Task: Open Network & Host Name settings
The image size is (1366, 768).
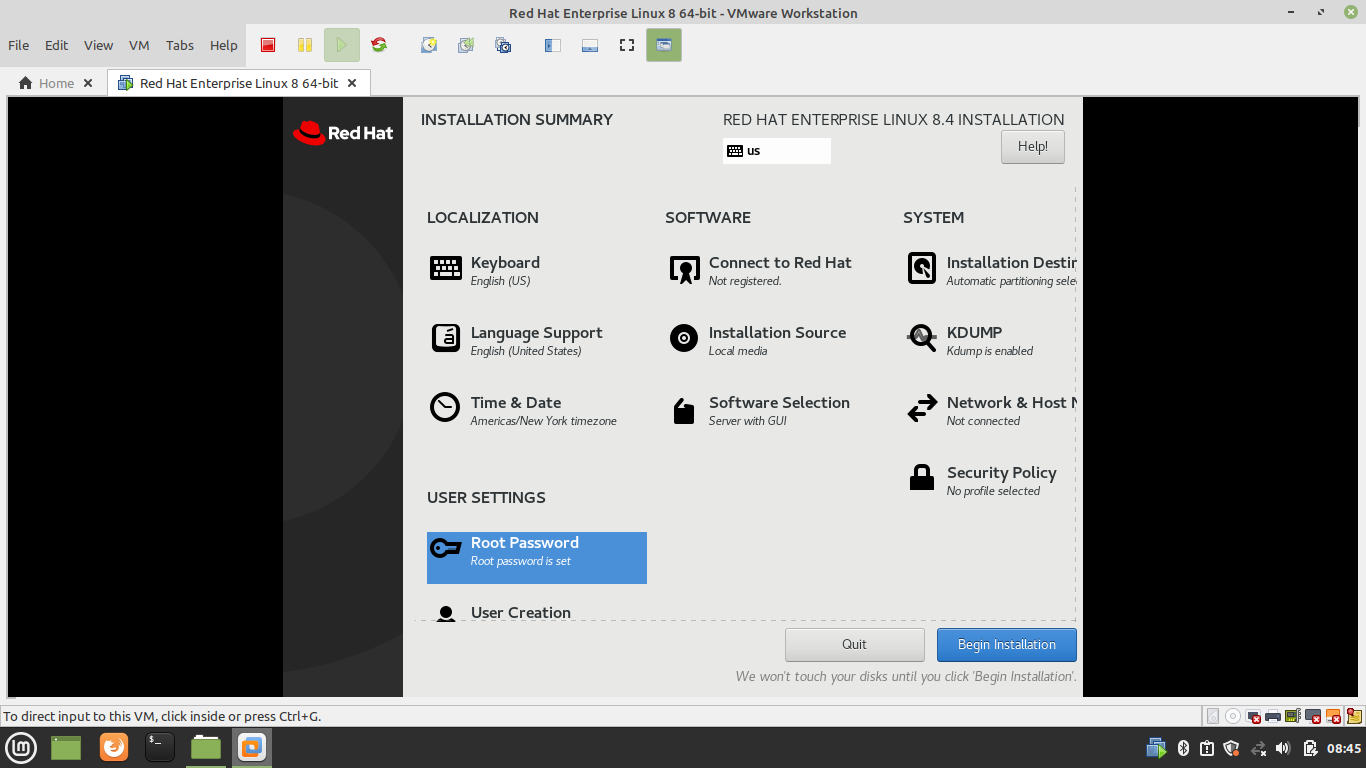Action: coord(990,410)
